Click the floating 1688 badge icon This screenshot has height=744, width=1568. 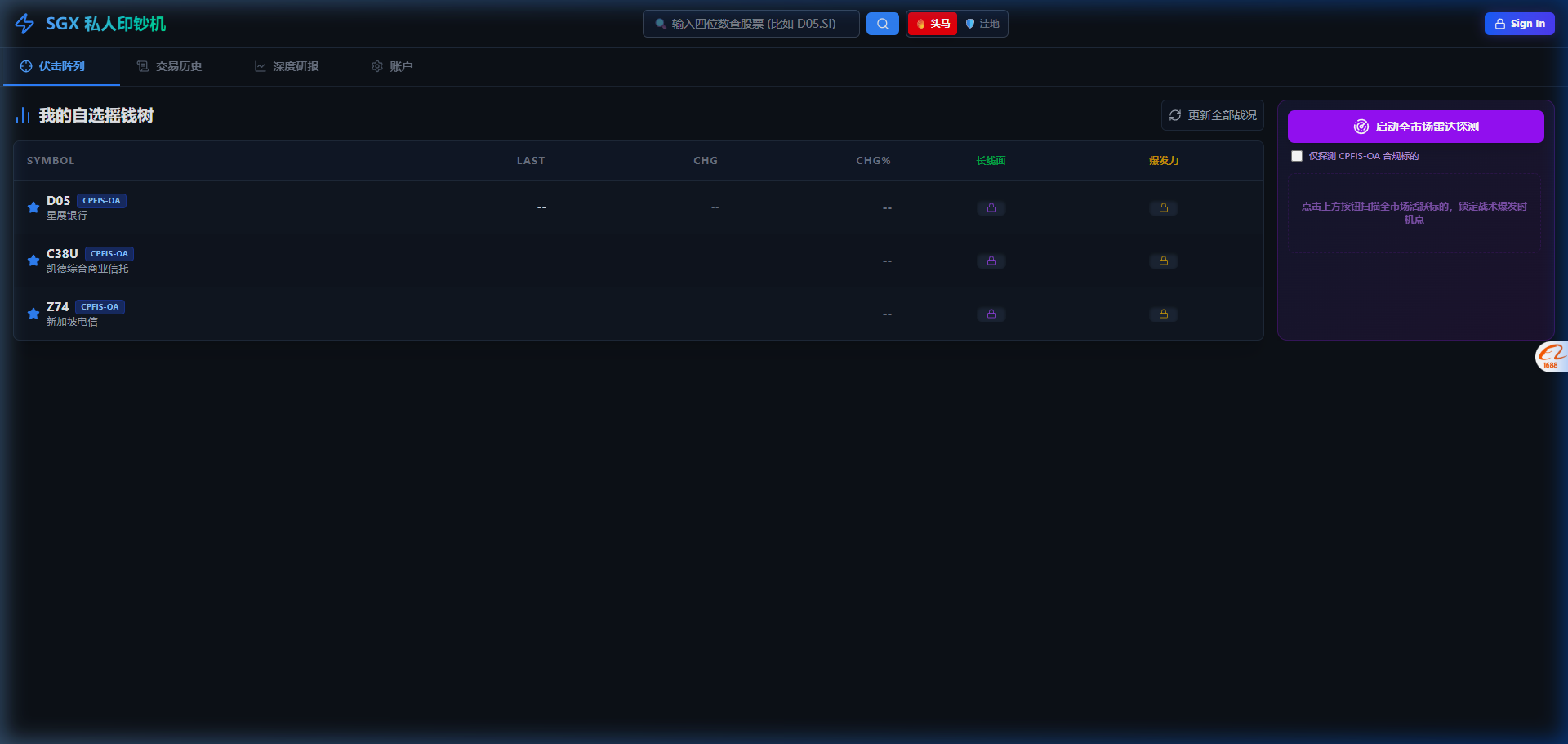pos(1551,356)
